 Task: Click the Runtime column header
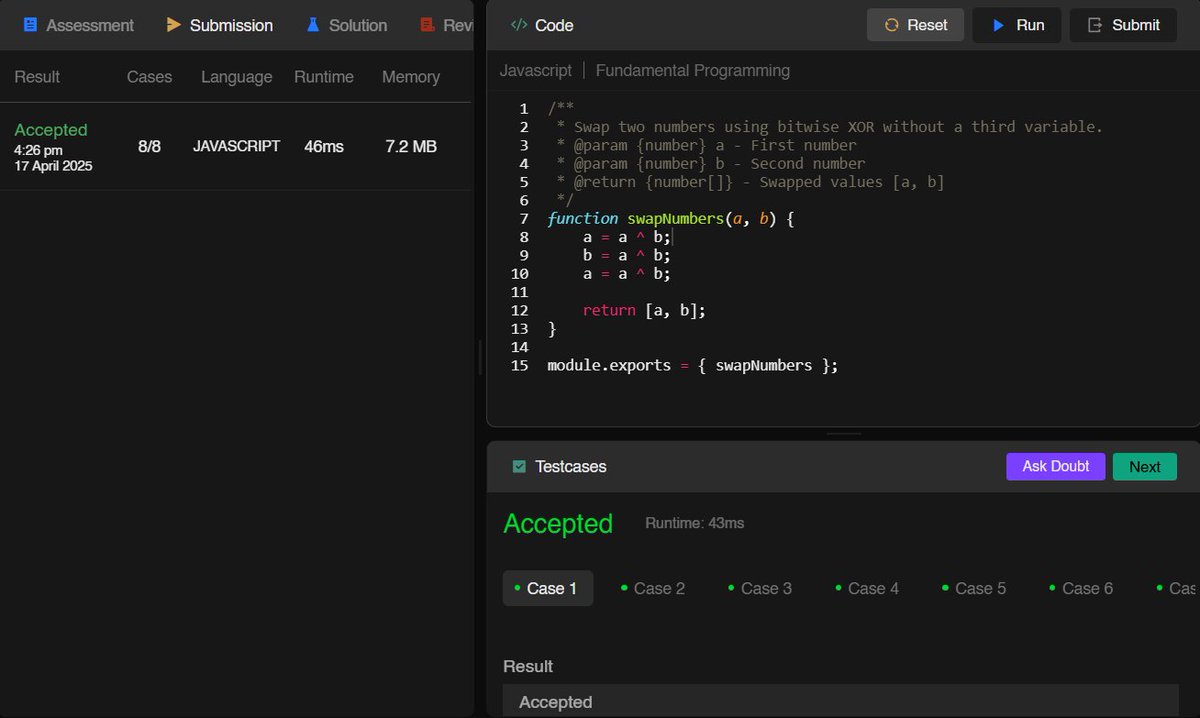pos(324,77)
